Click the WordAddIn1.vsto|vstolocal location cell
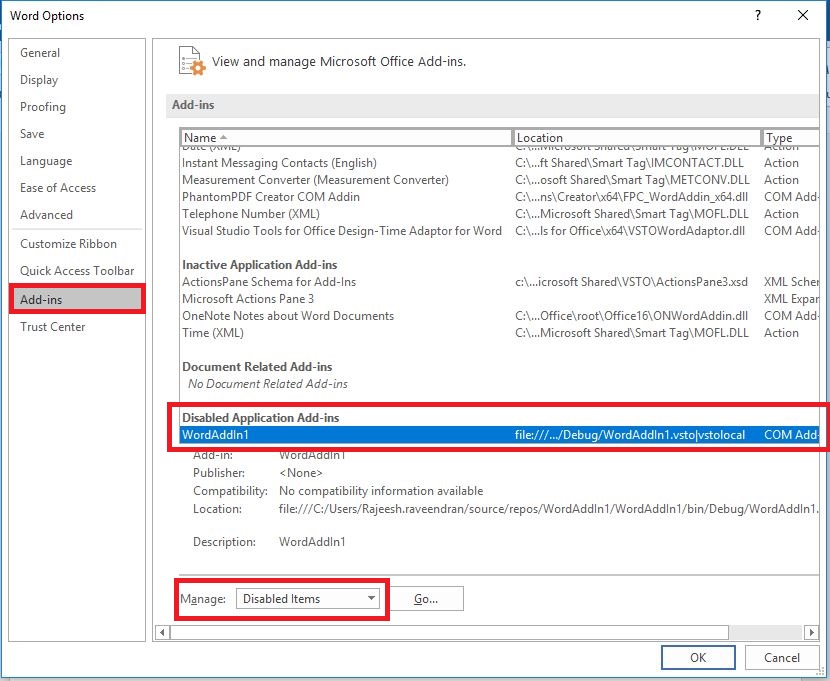Image resolution: width=830 pixels, height=681 pixels. 630,435
